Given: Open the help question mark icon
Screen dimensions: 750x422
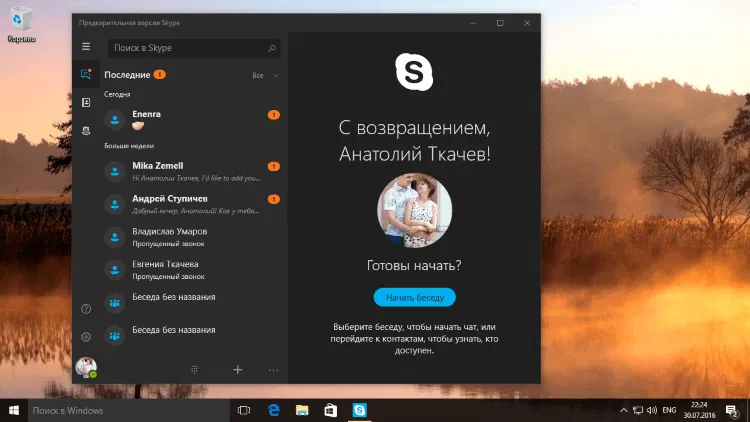Looking at the screenshot, I should coord(86,309).
